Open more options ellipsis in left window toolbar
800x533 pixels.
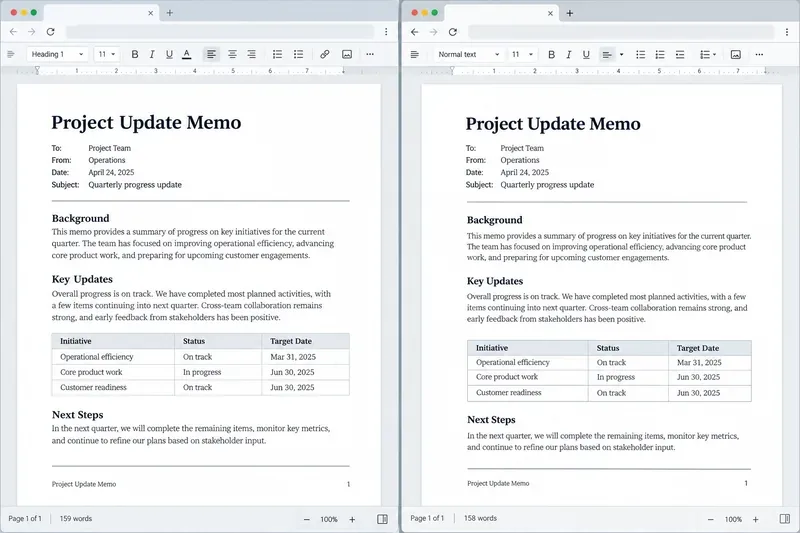[370, 54]
